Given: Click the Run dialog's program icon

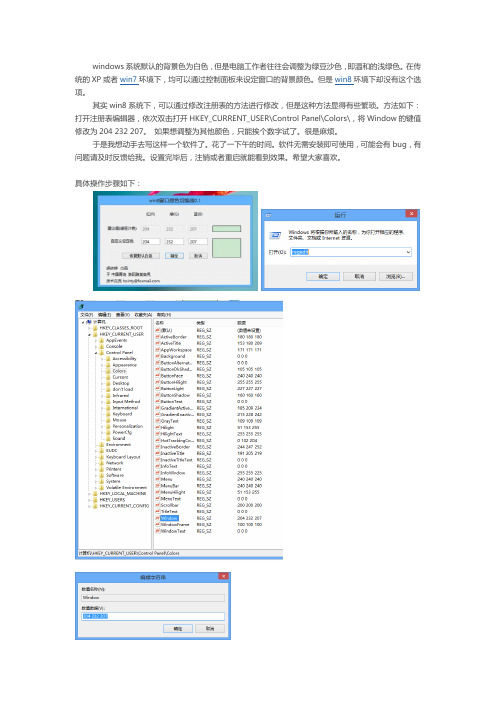Looking at the screenshot, I should click(276, 235).
